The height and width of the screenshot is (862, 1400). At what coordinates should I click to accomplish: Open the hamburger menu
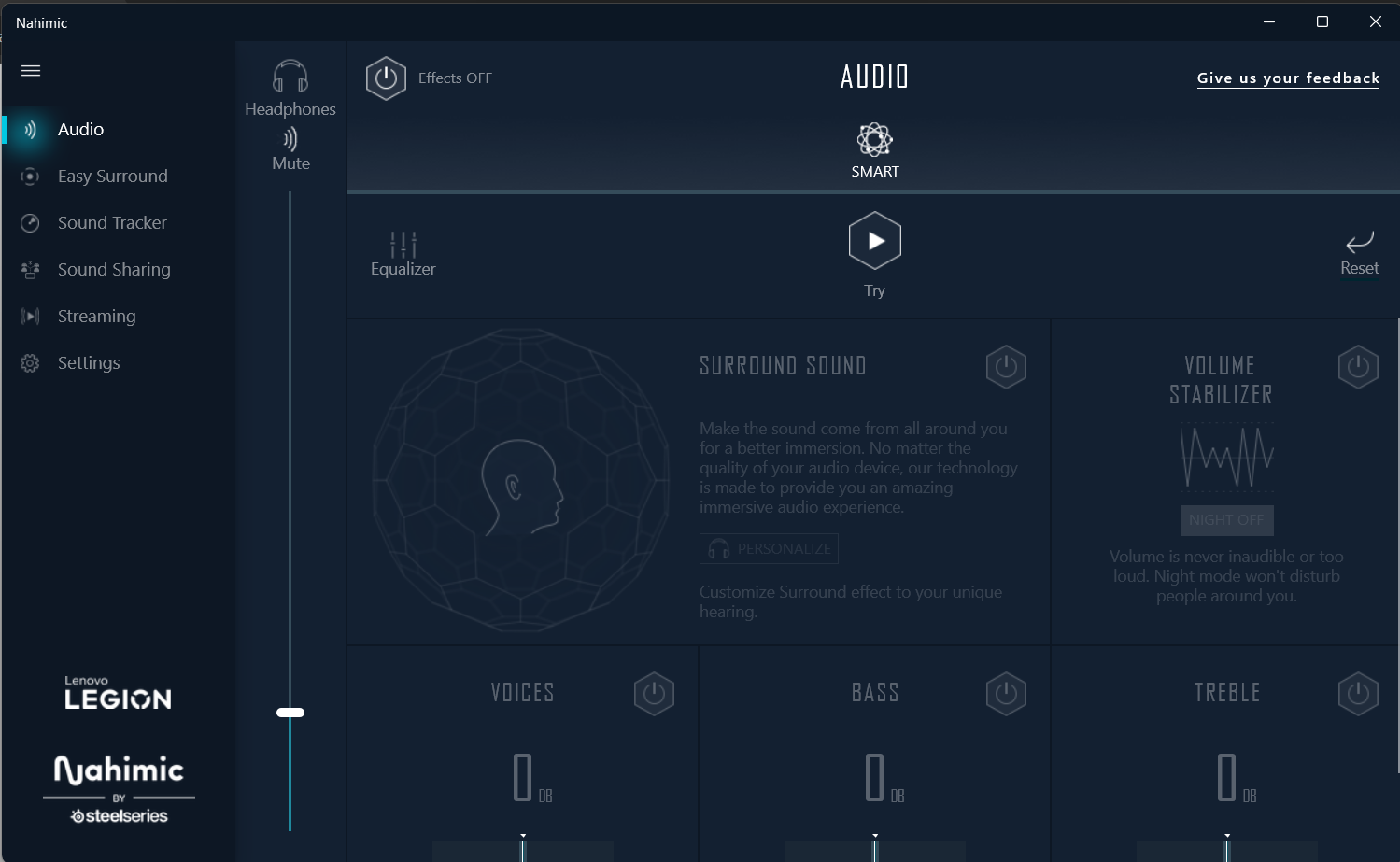pyautogui.click(x=31, y=71)
